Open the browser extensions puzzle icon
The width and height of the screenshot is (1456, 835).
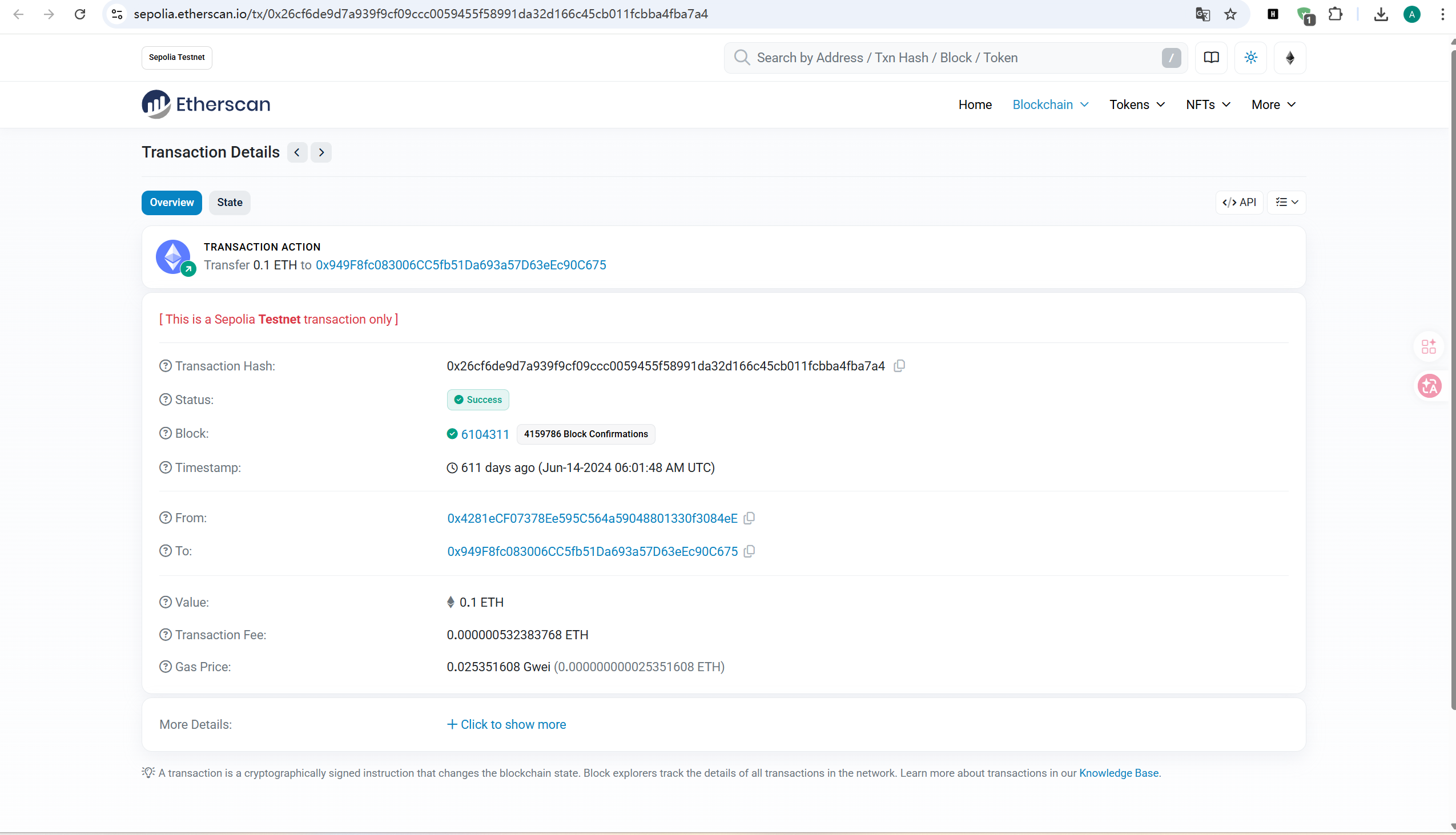[1336, 14]
